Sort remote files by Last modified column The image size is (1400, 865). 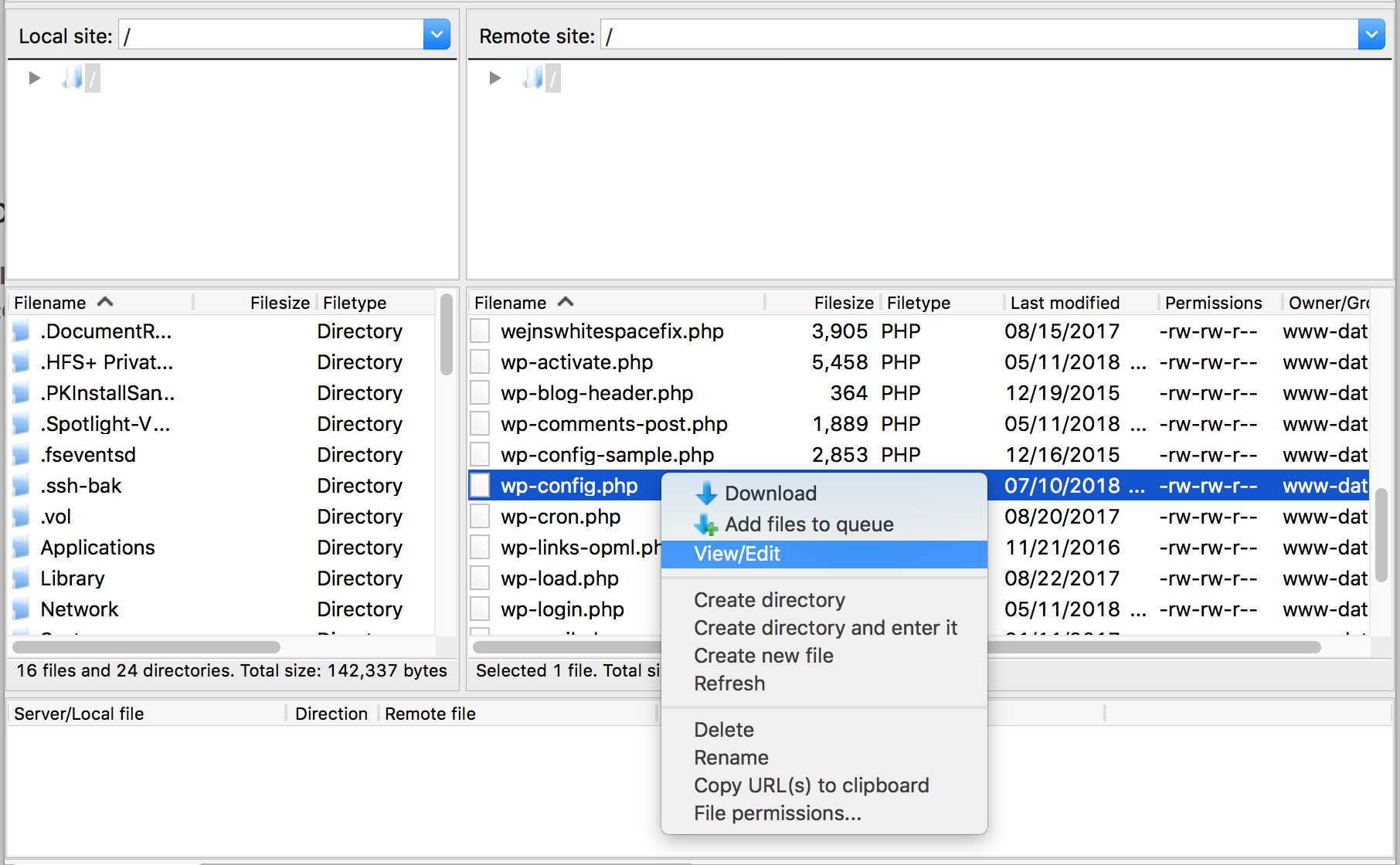(x=1065, y=303)
